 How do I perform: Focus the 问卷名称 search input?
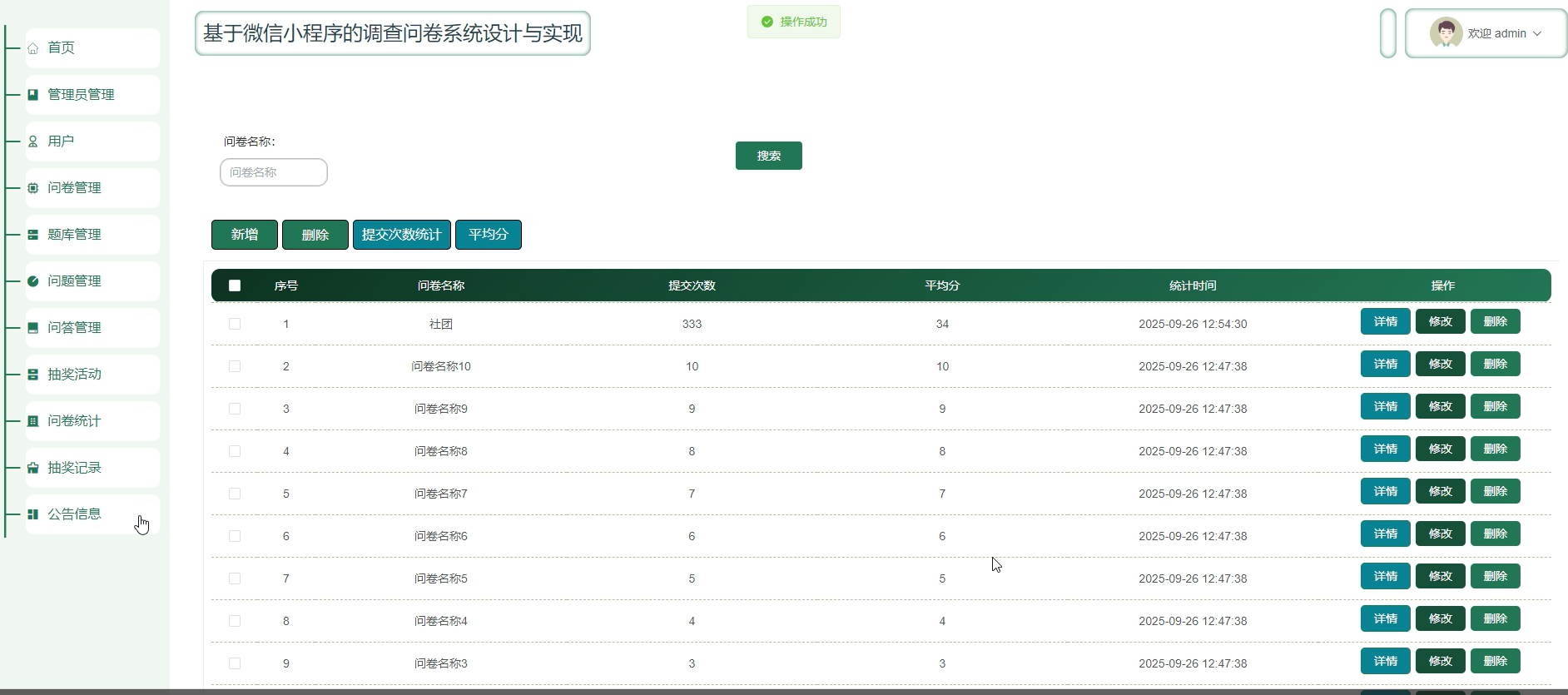[x=274, y=172]
